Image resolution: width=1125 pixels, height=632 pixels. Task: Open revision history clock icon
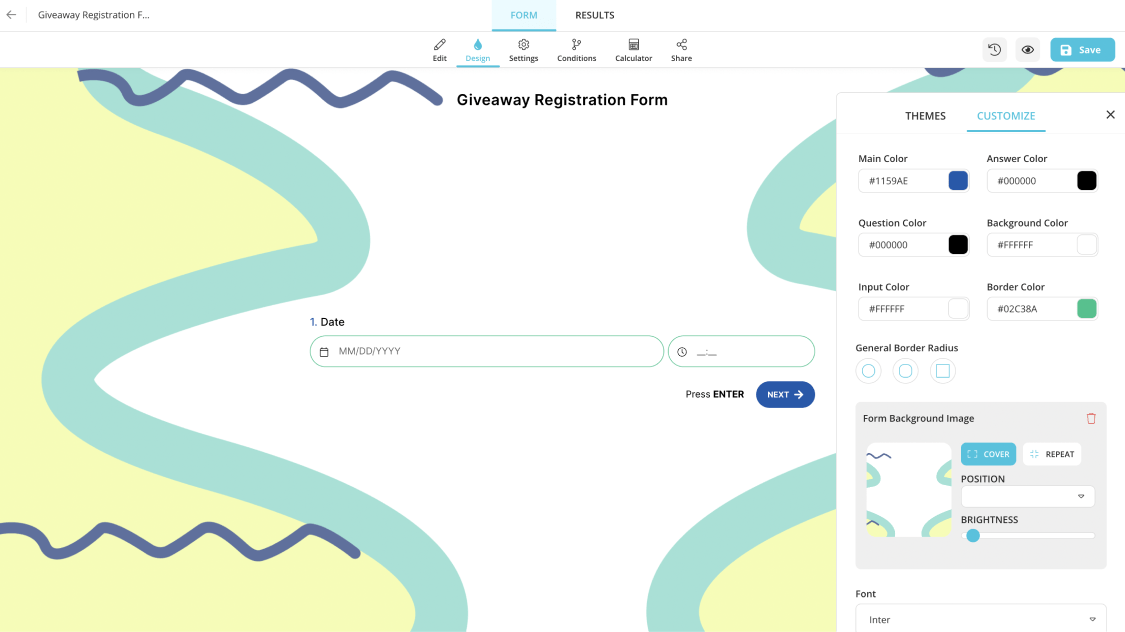point(994,50)
